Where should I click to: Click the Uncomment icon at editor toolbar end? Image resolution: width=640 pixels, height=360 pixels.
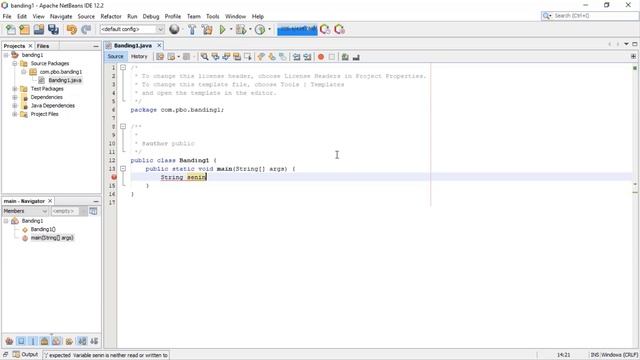pyautogui.click(x=356, y=57)
